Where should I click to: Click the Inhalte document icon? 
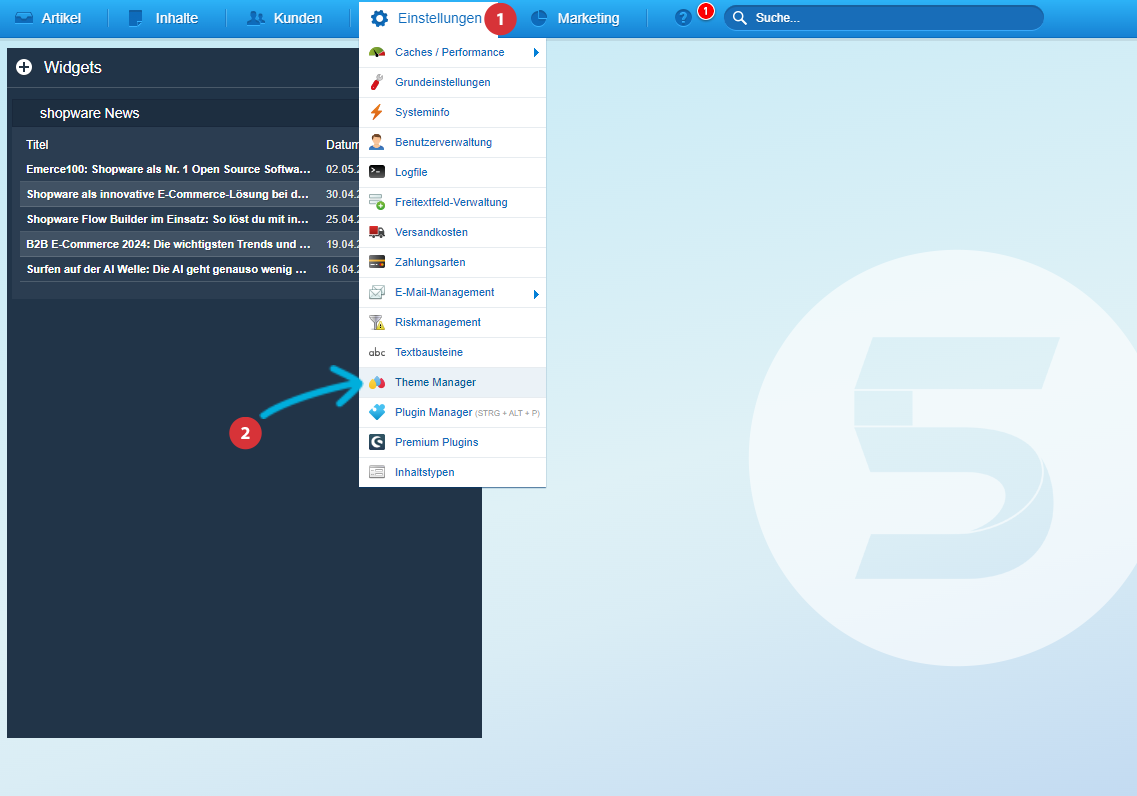coord(135,18)
